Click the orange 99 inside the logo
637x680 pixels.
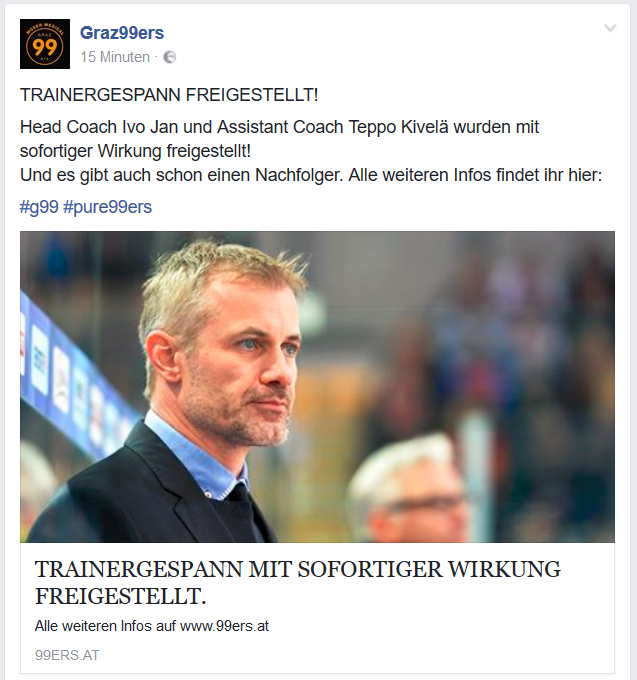[45, 47]
